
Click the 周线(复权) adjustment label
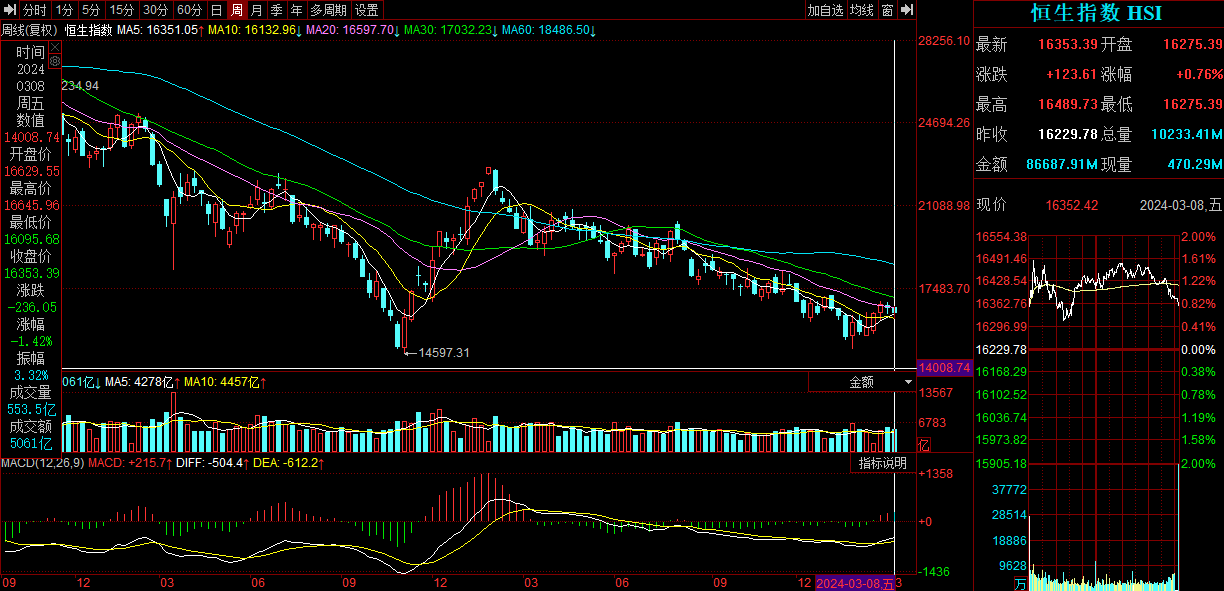[30, 30]
